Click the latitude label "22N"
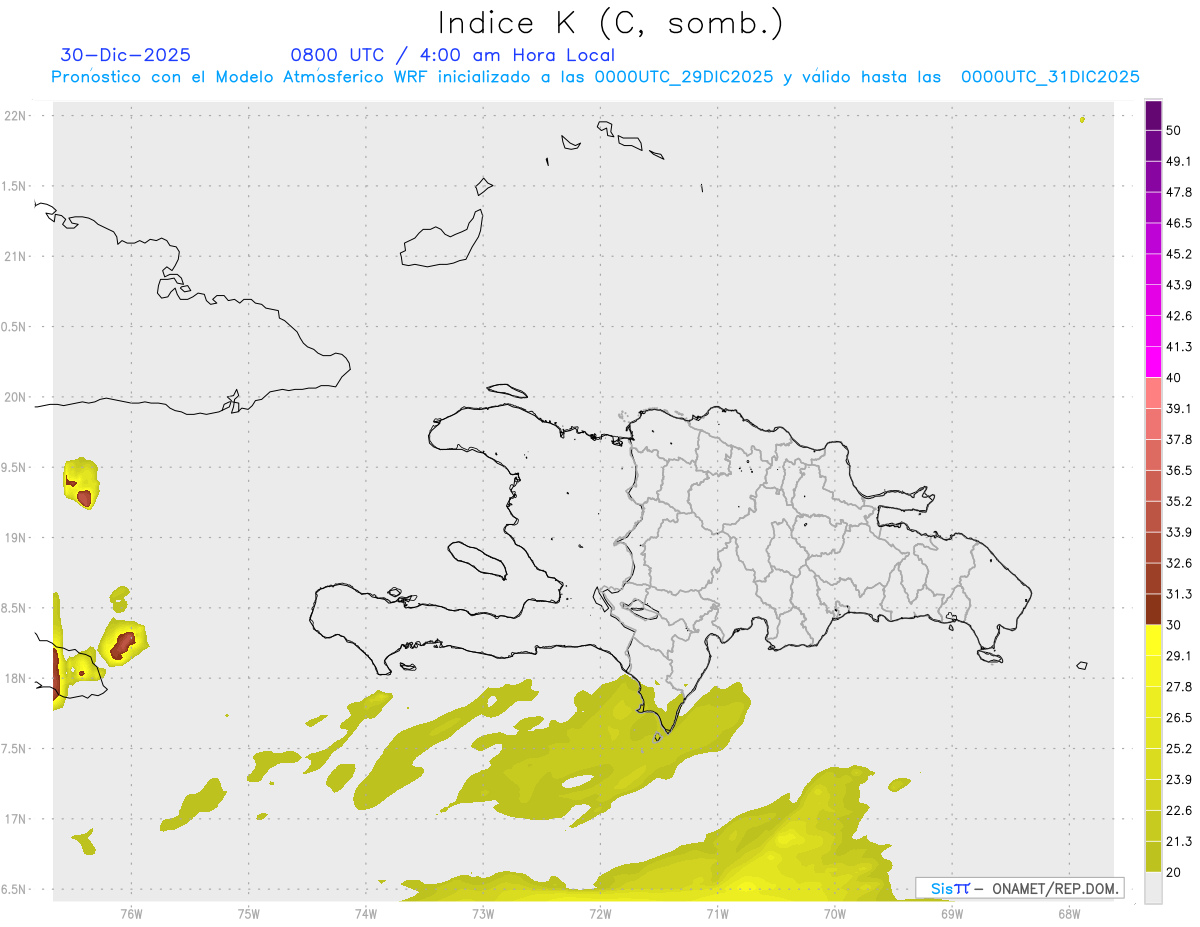 16,116
